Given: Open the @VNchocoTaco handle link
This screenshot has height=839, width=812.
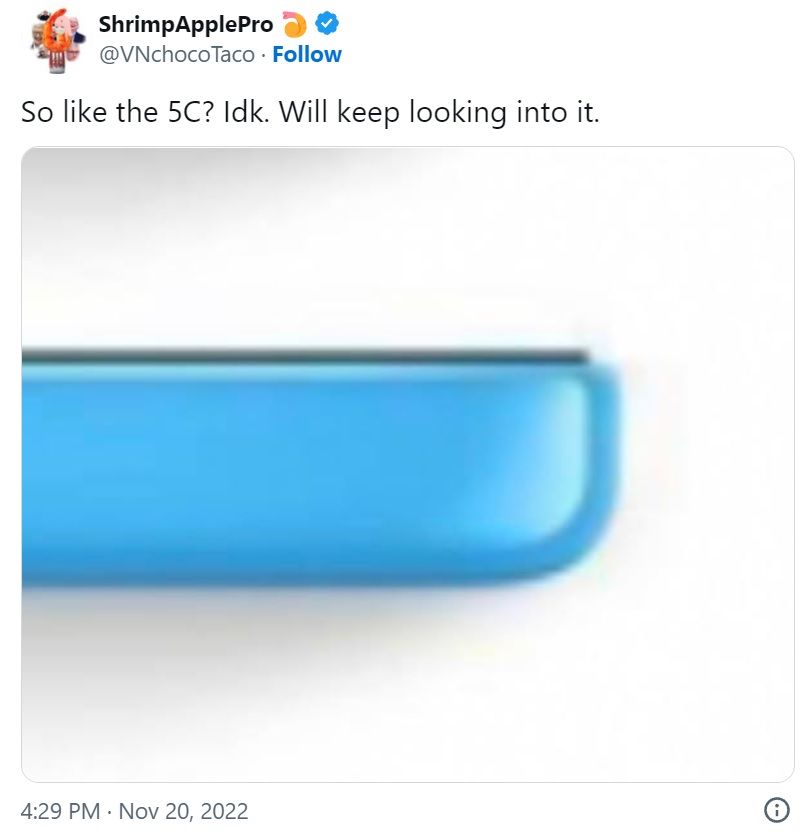Looking at the screenshot, I should click(177, 54).
